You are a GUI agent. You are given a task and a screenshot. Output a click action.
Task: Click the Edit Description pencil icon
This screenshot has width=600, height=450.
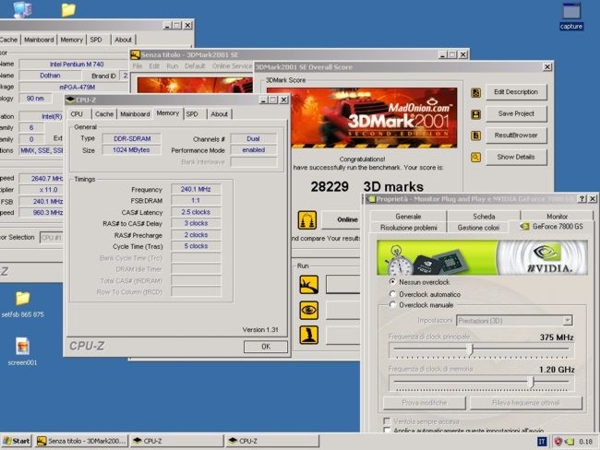(476, 92)
